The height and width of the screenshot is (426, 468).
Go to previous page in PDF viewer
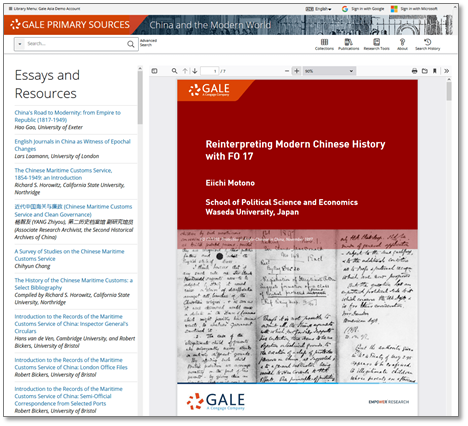pyautogui.click(x=185, y=71)
